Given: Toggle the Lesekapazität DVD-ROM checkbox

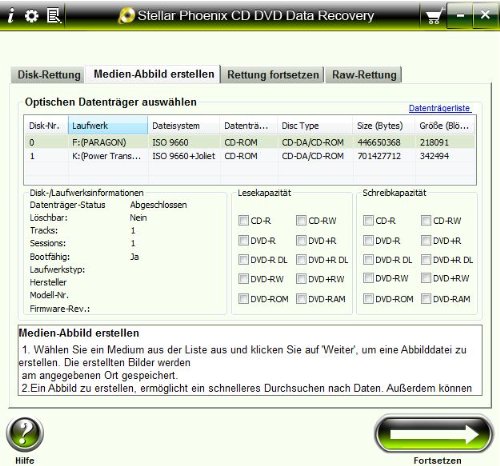Looking at the screenshot, I should 243,299.
